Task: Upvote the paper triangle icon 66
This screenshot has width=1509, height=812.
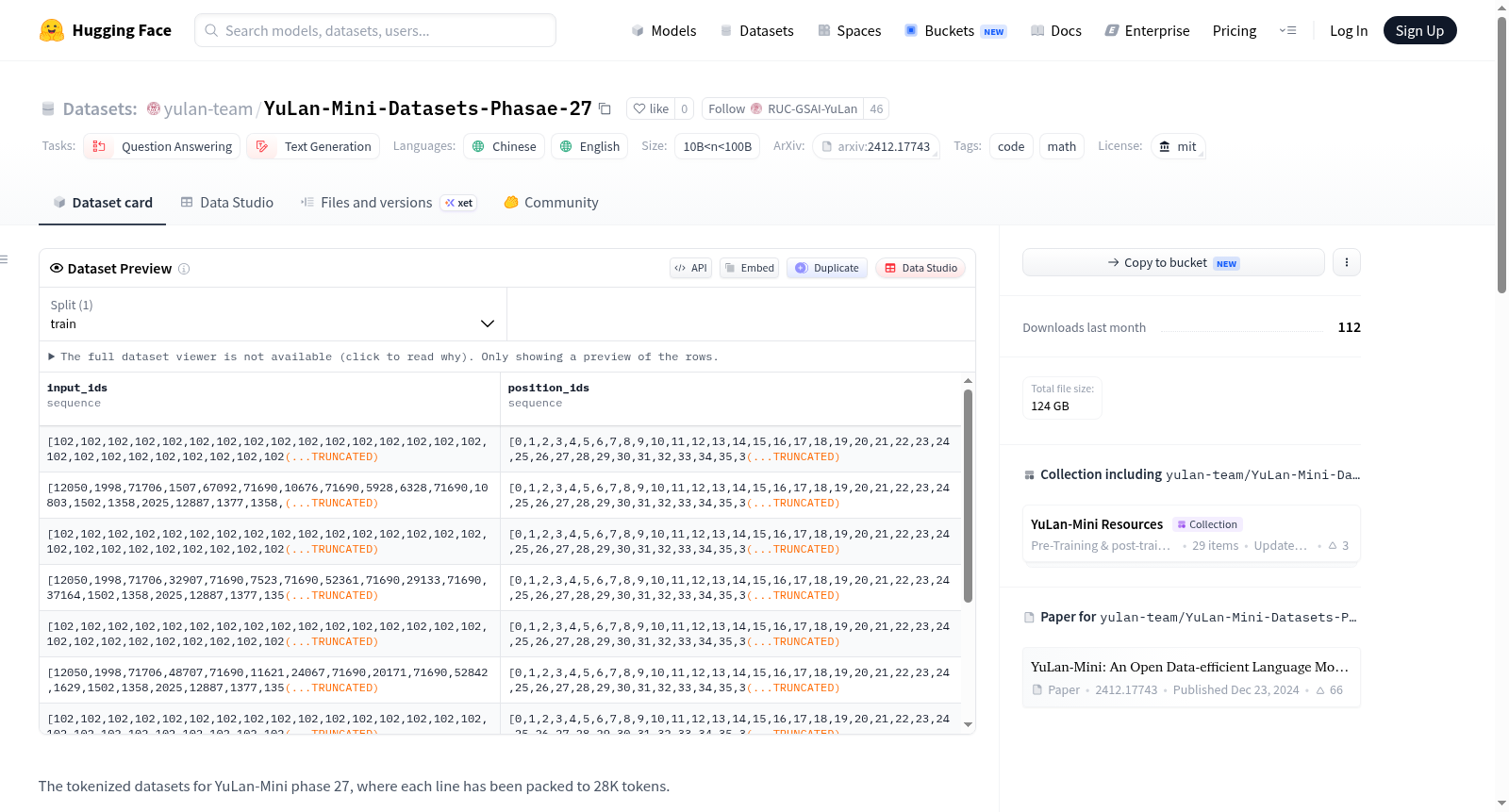Action: click(x=1320, y=690)
